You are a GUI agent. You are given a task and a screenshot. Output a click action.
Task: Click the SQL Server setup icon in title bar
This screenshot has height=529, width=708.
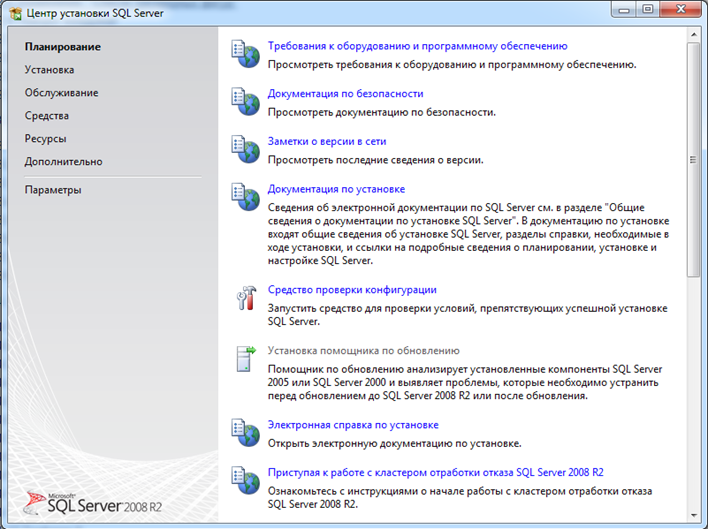click(15, 14)
